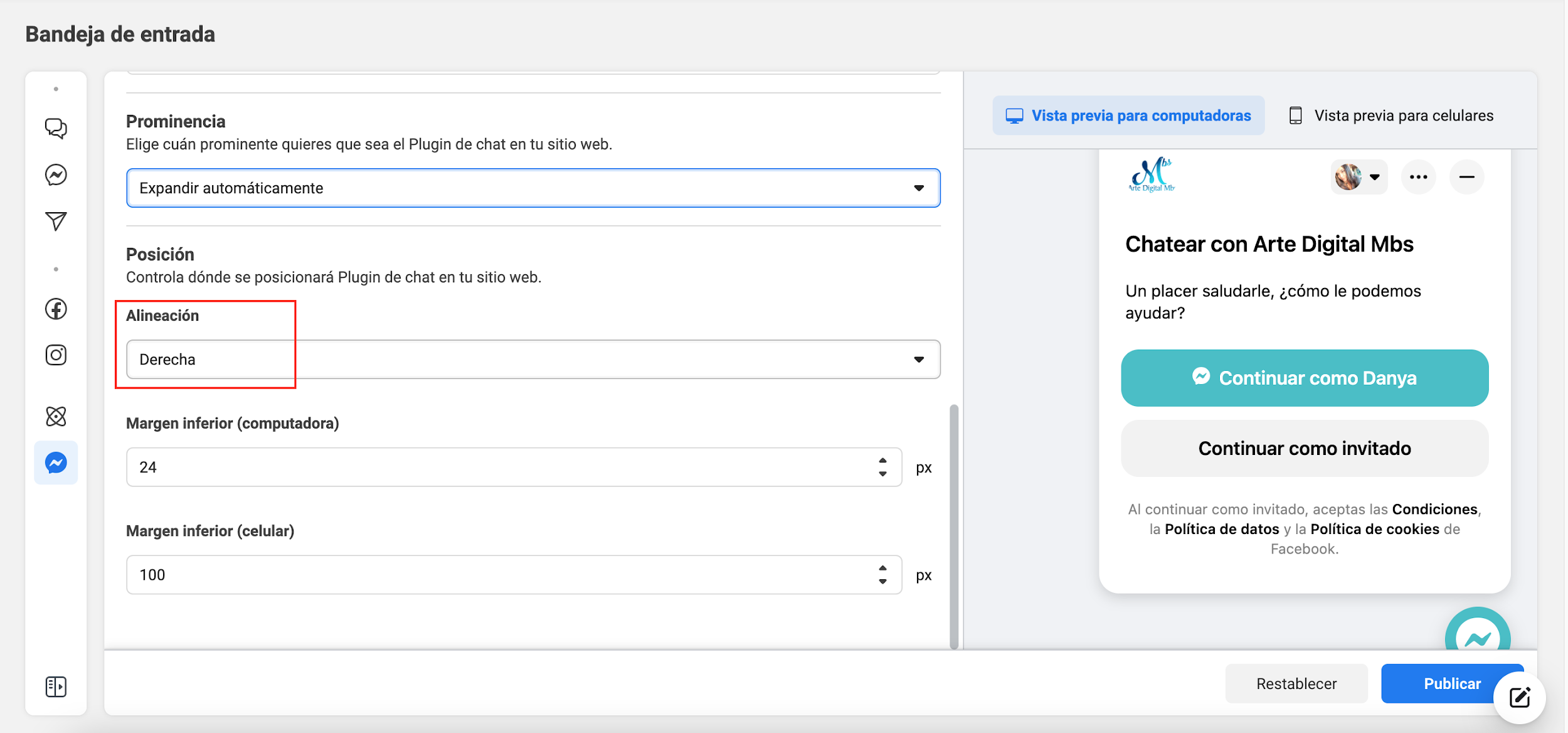Open the three-dots menu in chat preview
1568x733 pixels.
[1418, 177]
